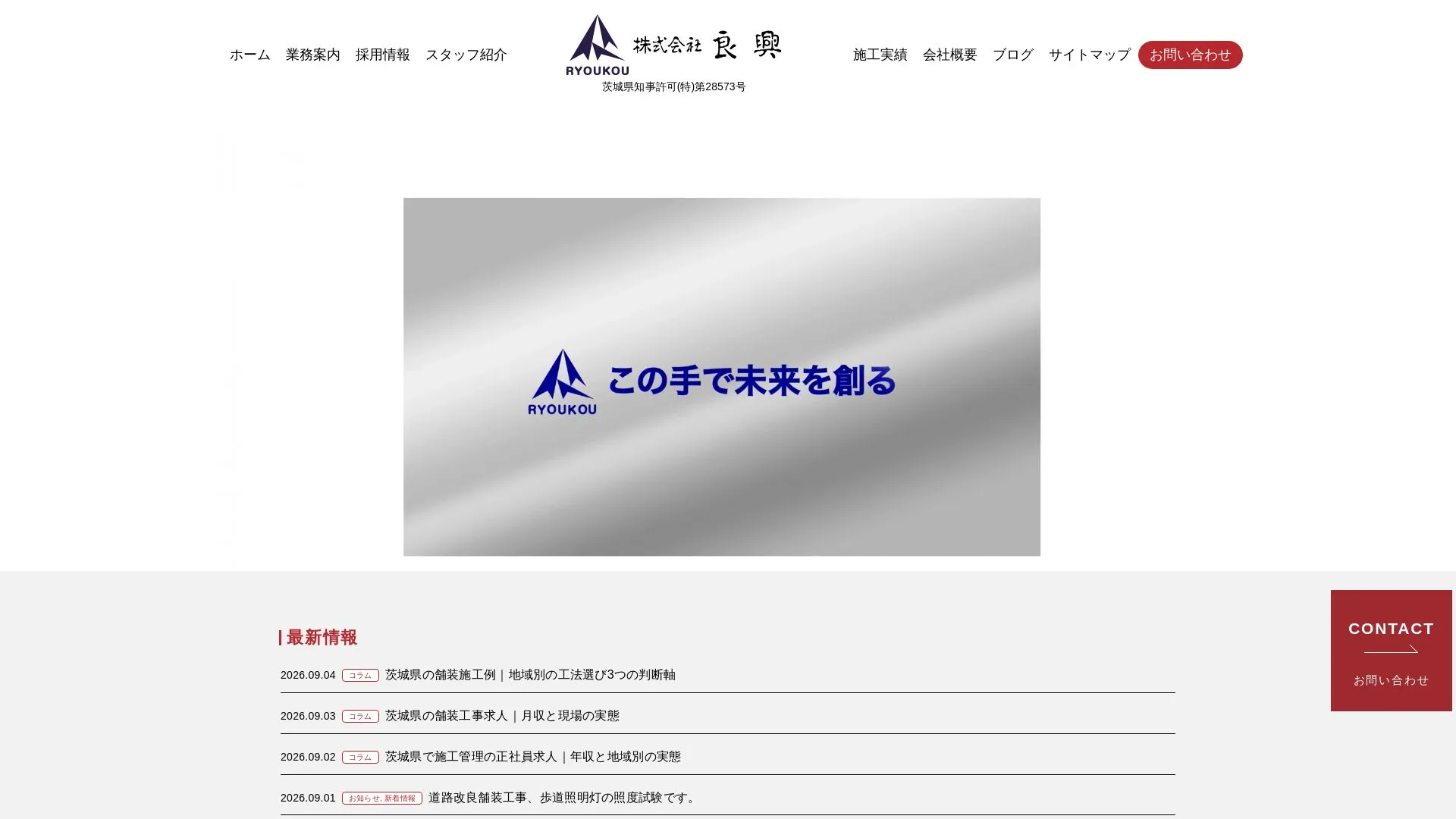1456x819 pixels.
Task: Navigate to 施工実績
Action: (880, 55)
